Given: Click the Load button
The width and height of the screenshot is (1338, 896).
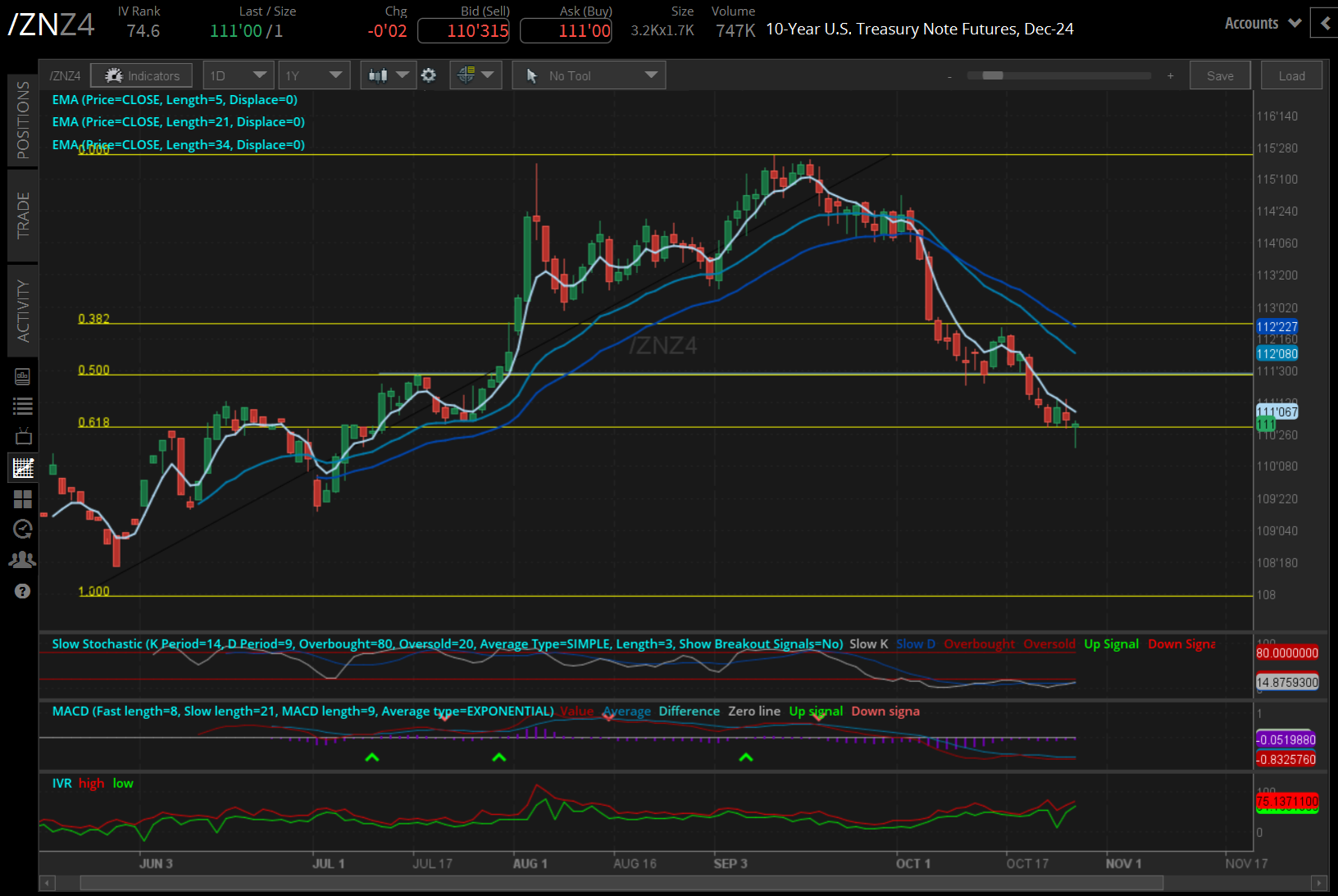Looking at the screenshot, I should pos(1291,75).
